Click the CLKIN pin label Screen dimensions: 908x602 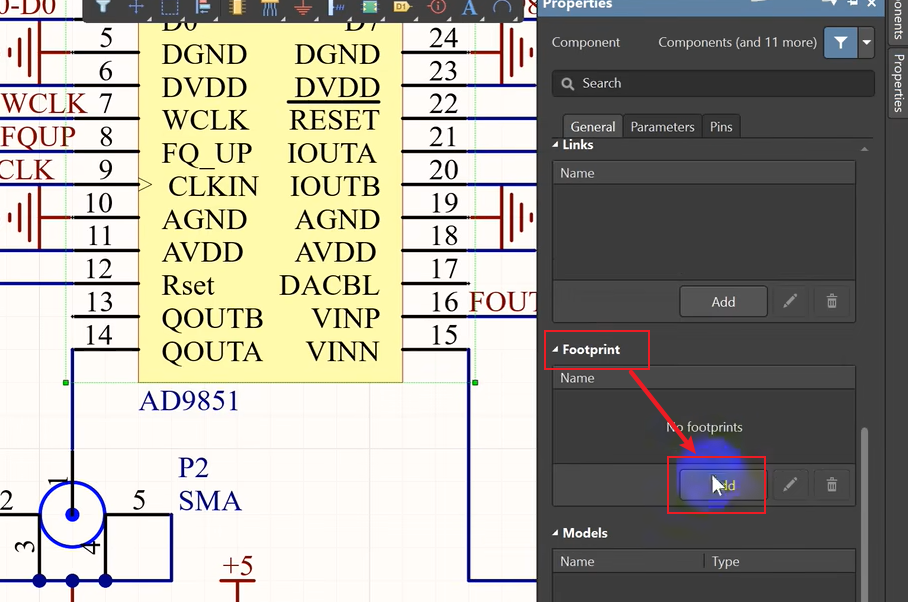213,186
